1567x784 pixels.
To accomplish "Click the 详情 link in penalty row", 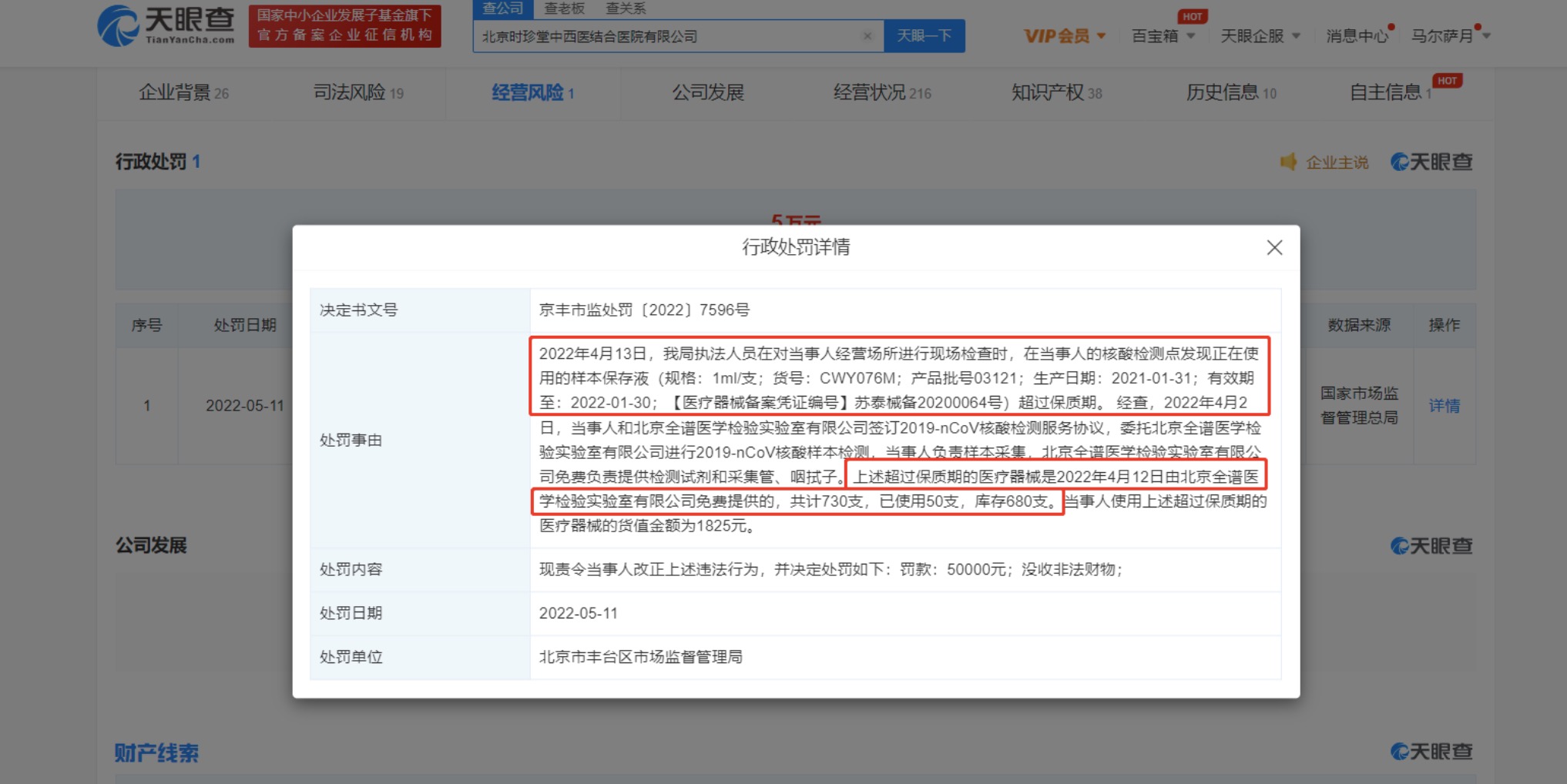I will click(1444, 406).
